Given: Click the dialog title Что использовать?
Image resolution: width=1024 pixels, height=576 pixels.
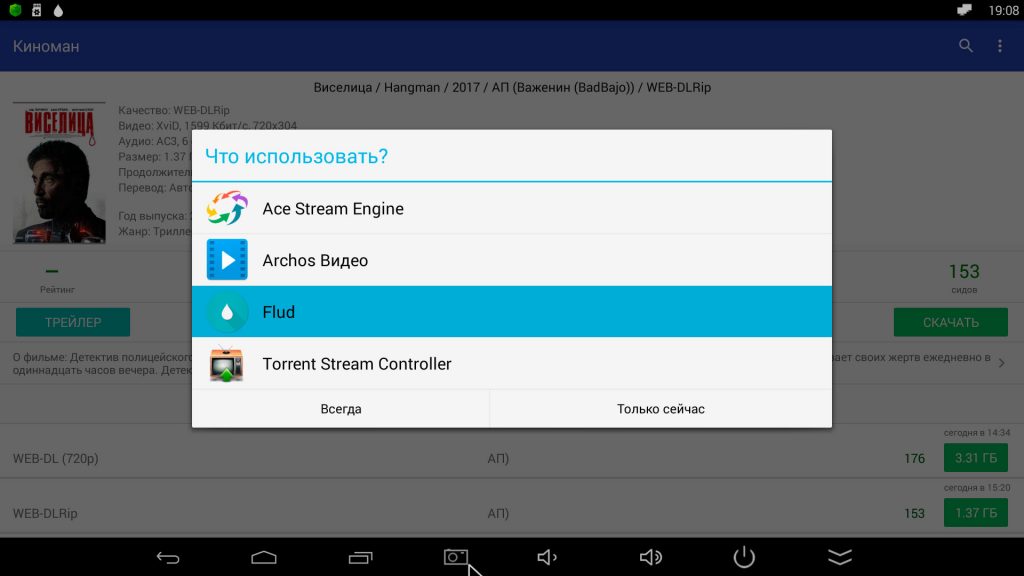Looking at the screenshot, I should pos(296,156).
